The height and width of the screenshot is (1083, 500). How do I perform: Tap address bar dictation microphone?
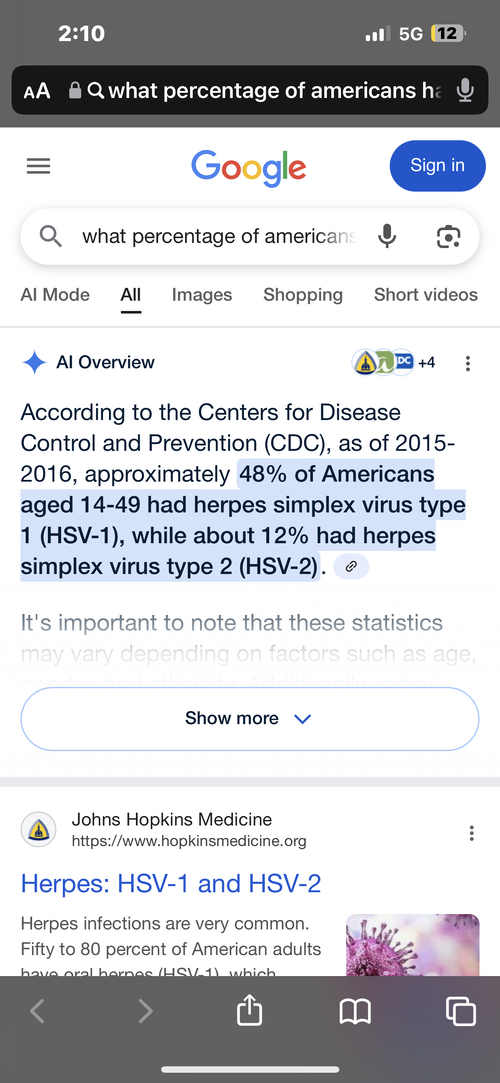[465, 90]
